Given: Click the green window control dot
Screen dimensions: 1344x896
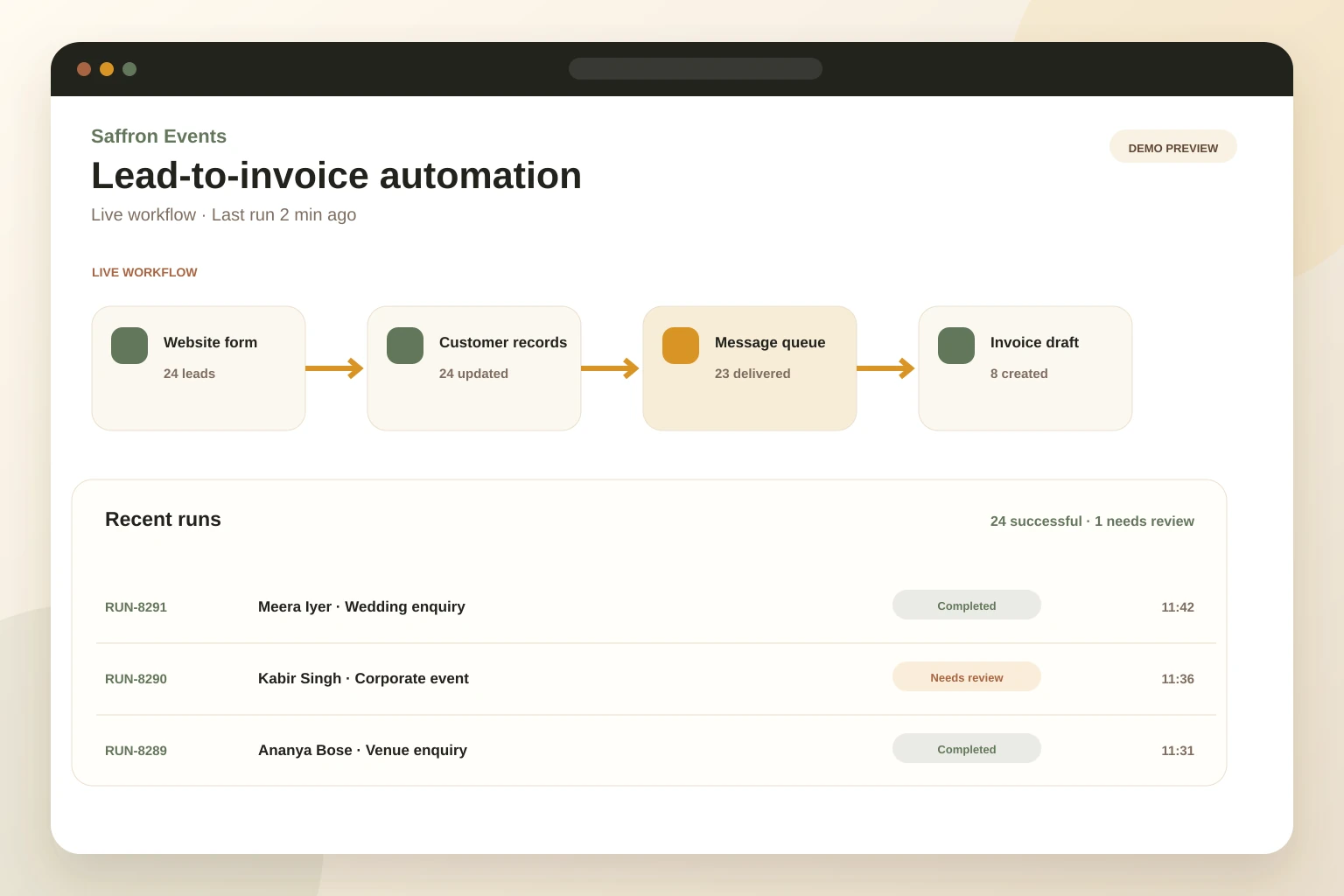Looking at the screenshot, I should point(129,69).
